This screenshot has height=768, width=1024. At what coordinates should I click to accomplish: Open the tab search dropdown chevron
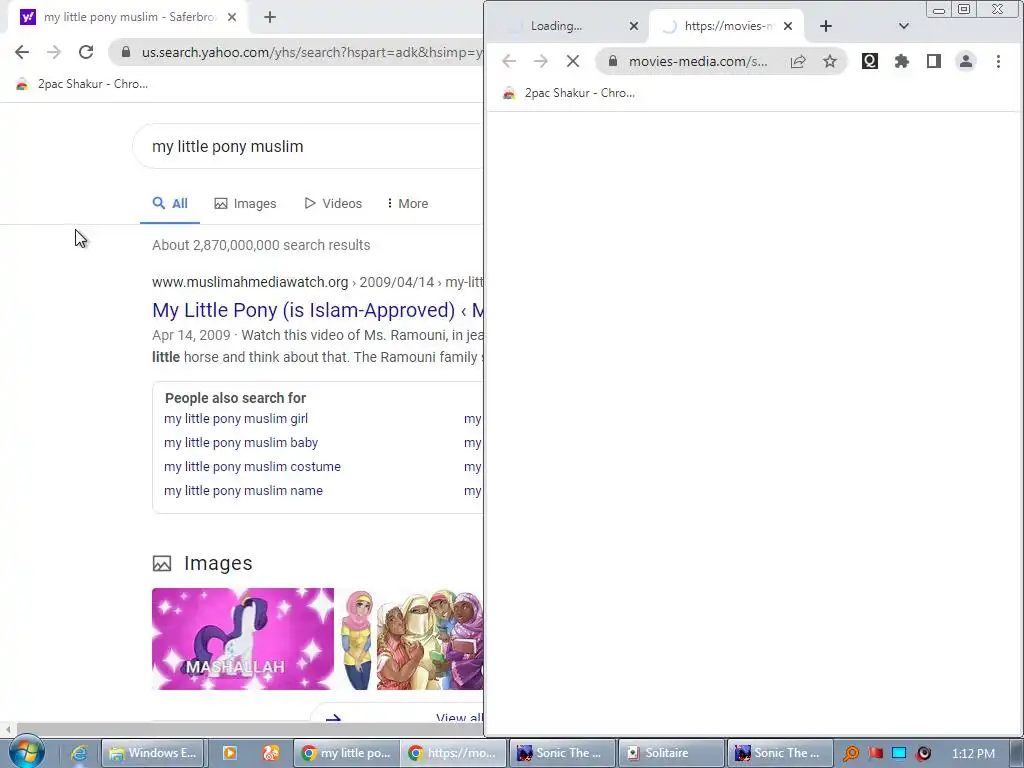[904, 26]
